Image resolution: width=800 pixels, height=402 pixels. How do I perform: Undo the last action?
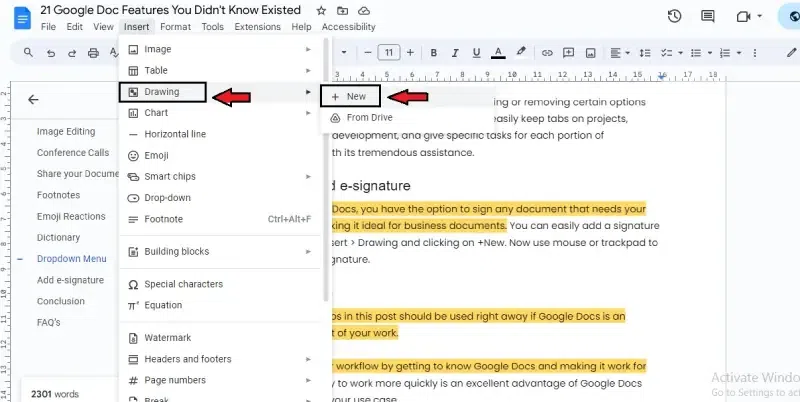(51, 53)
